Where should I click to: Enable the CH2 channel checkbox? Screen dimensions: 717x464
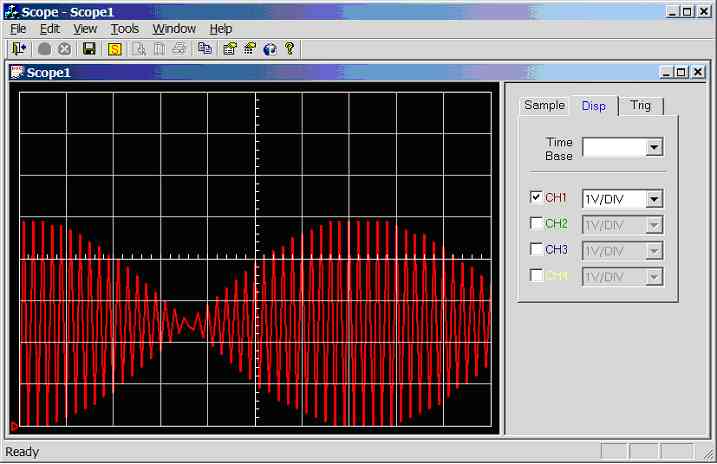point(536,223)
